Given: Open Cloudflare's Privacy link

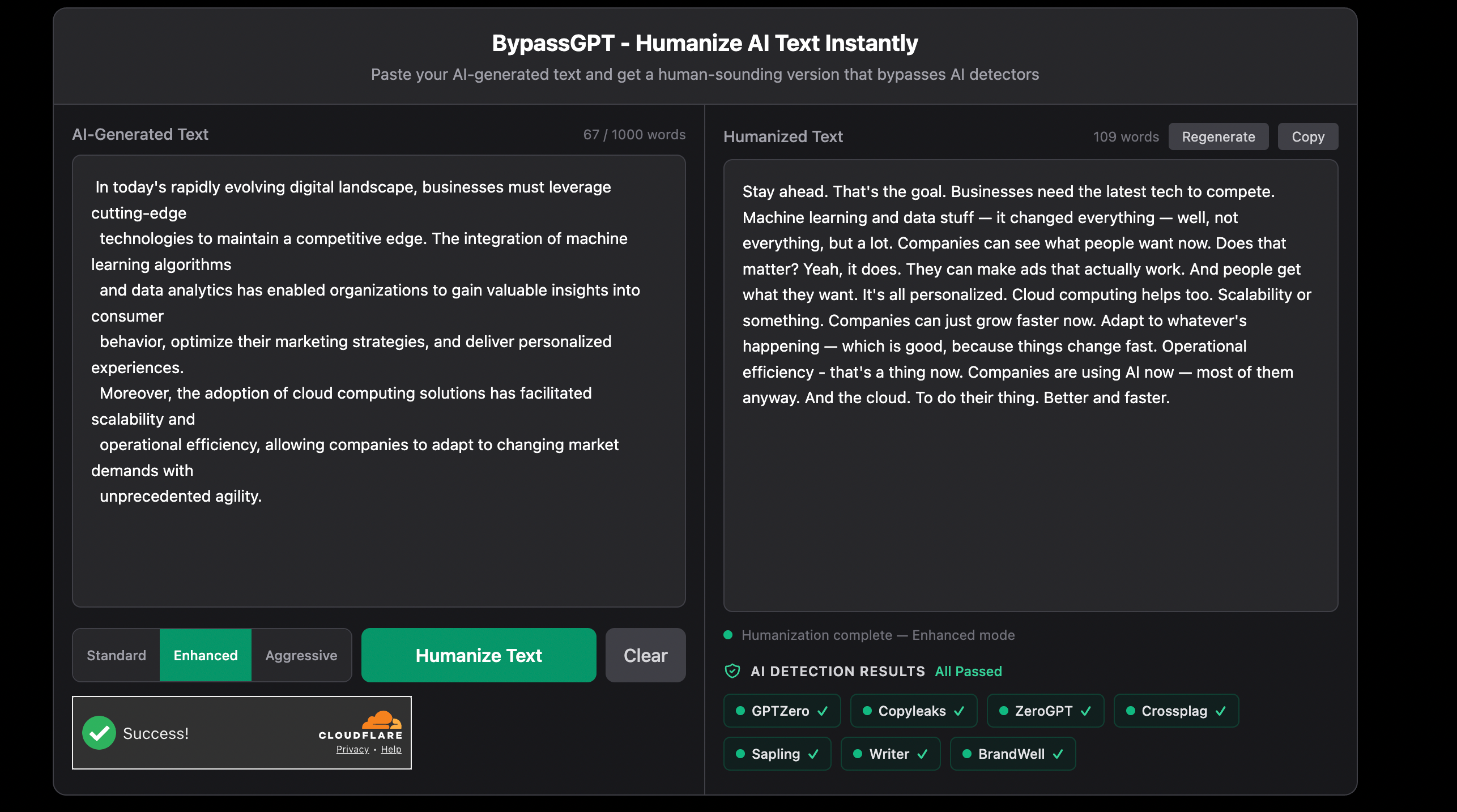Looking at the screenshot, I should point(352,749).
